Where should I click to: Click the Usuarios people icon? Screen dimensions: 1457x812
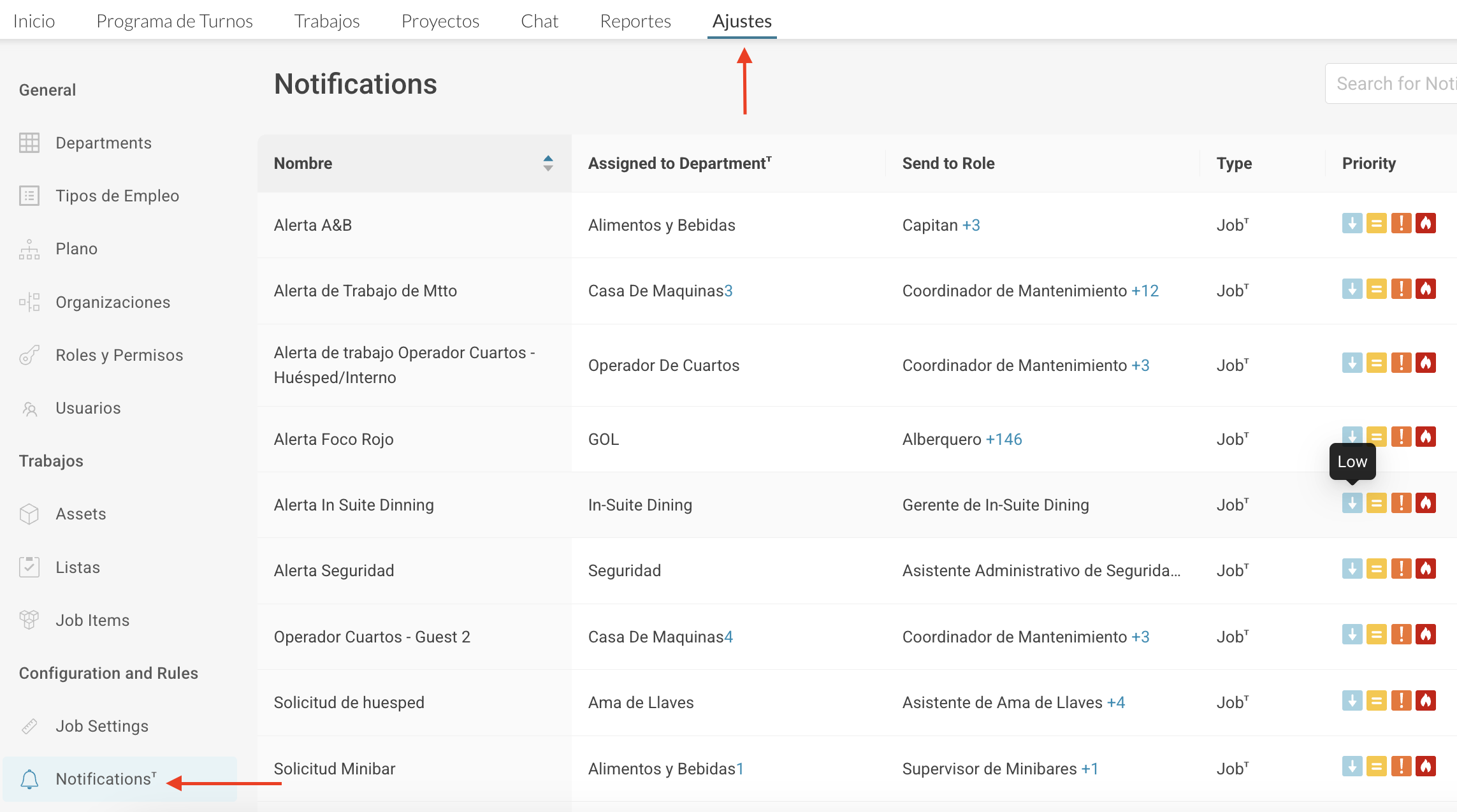click(x=29, y=408)
